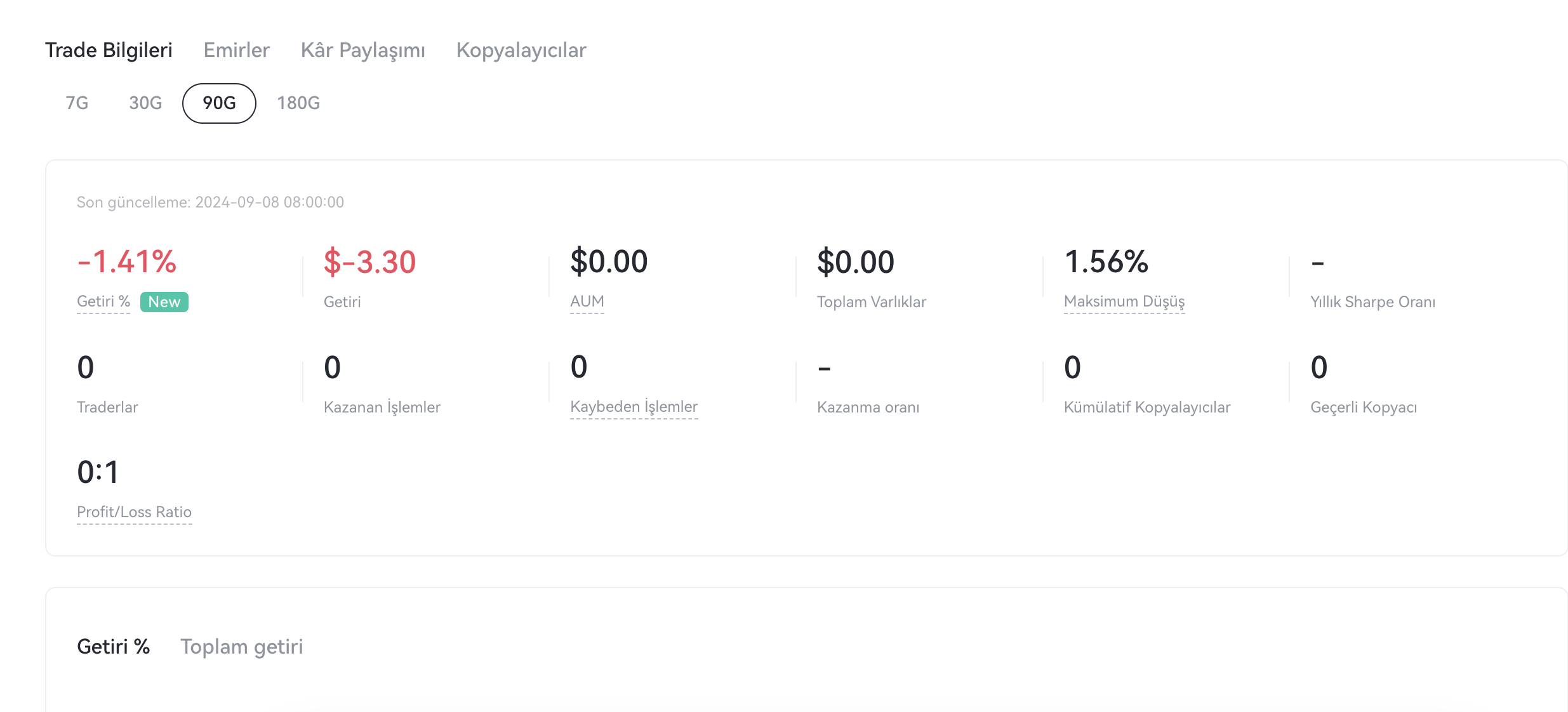Image resolution: width=1568 pixels, height=712 pixels.
Task: Click the Maksimum Düşüş label
Action: [x=1124, y=301]
